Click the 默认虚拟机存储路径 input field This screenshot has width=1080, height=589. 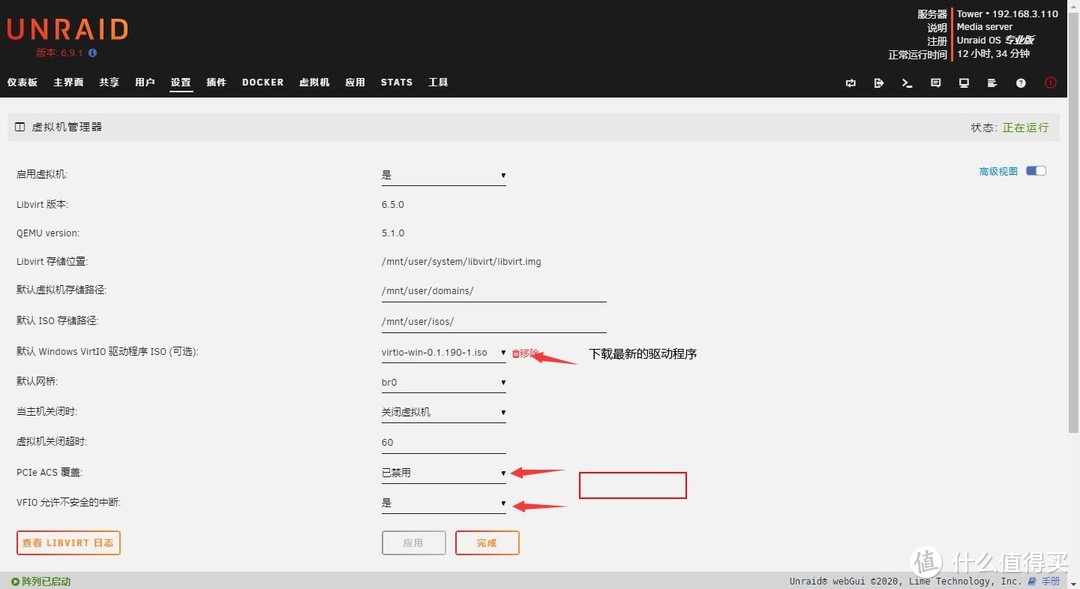pyautogui.click(x=494, y=291)
